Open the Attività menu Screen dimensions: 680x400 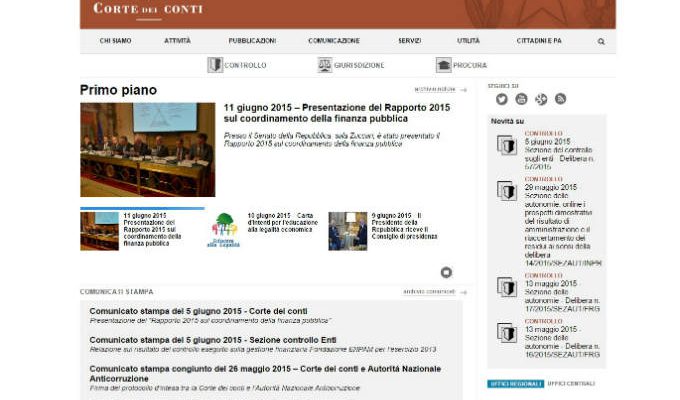(177, 41)
